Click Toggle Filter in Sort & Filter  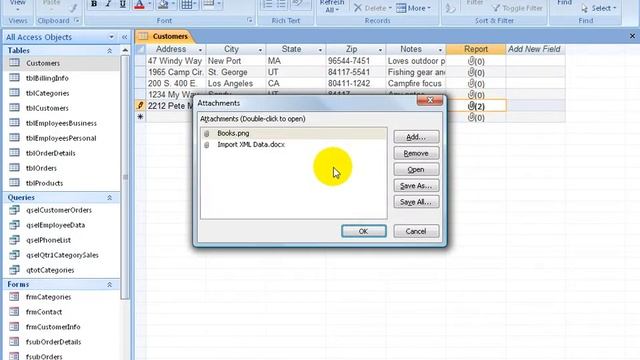click(517, 8)
